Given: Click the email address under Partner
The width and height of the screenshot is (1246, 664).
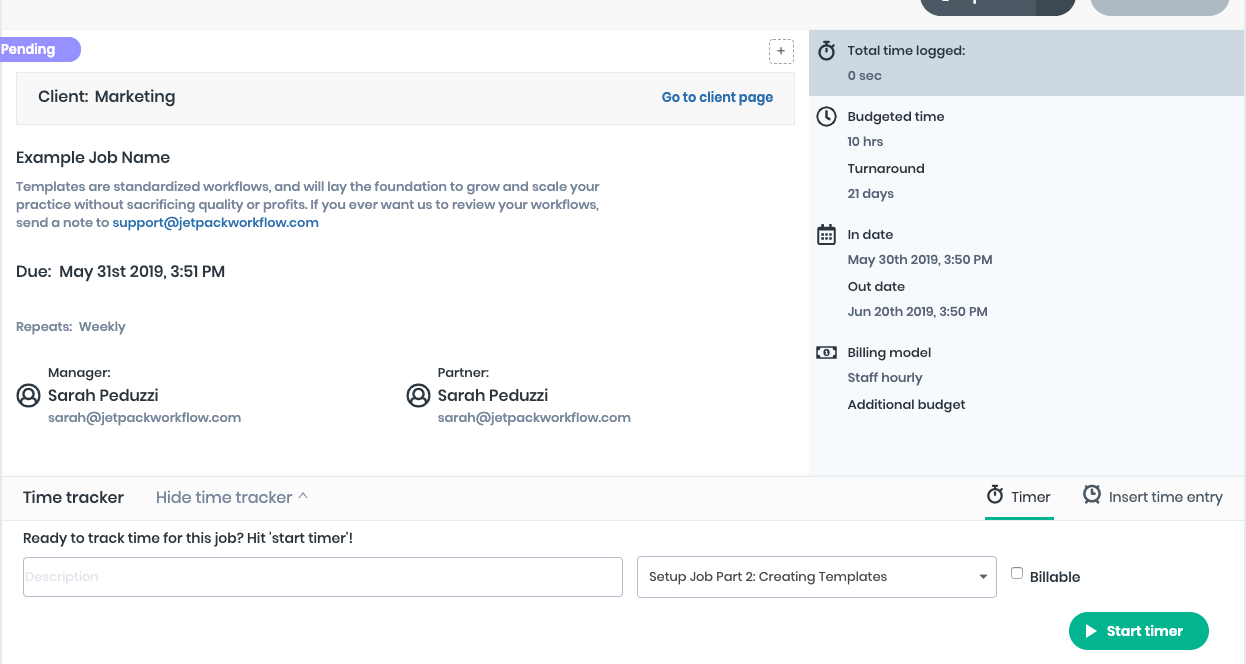Looking at the screenshot, I should point(534,418).
